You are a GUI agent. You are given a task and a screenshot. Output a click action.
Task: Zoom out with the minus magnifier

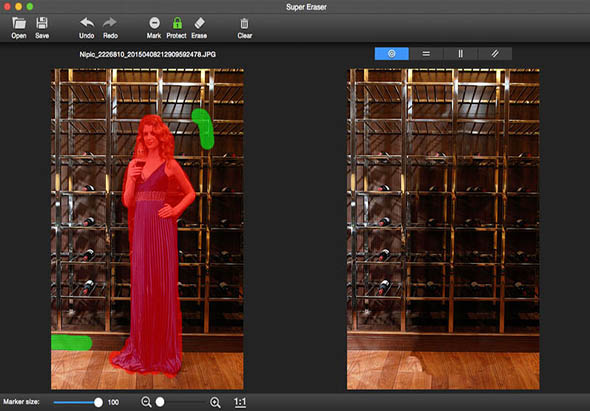(146, 402)
